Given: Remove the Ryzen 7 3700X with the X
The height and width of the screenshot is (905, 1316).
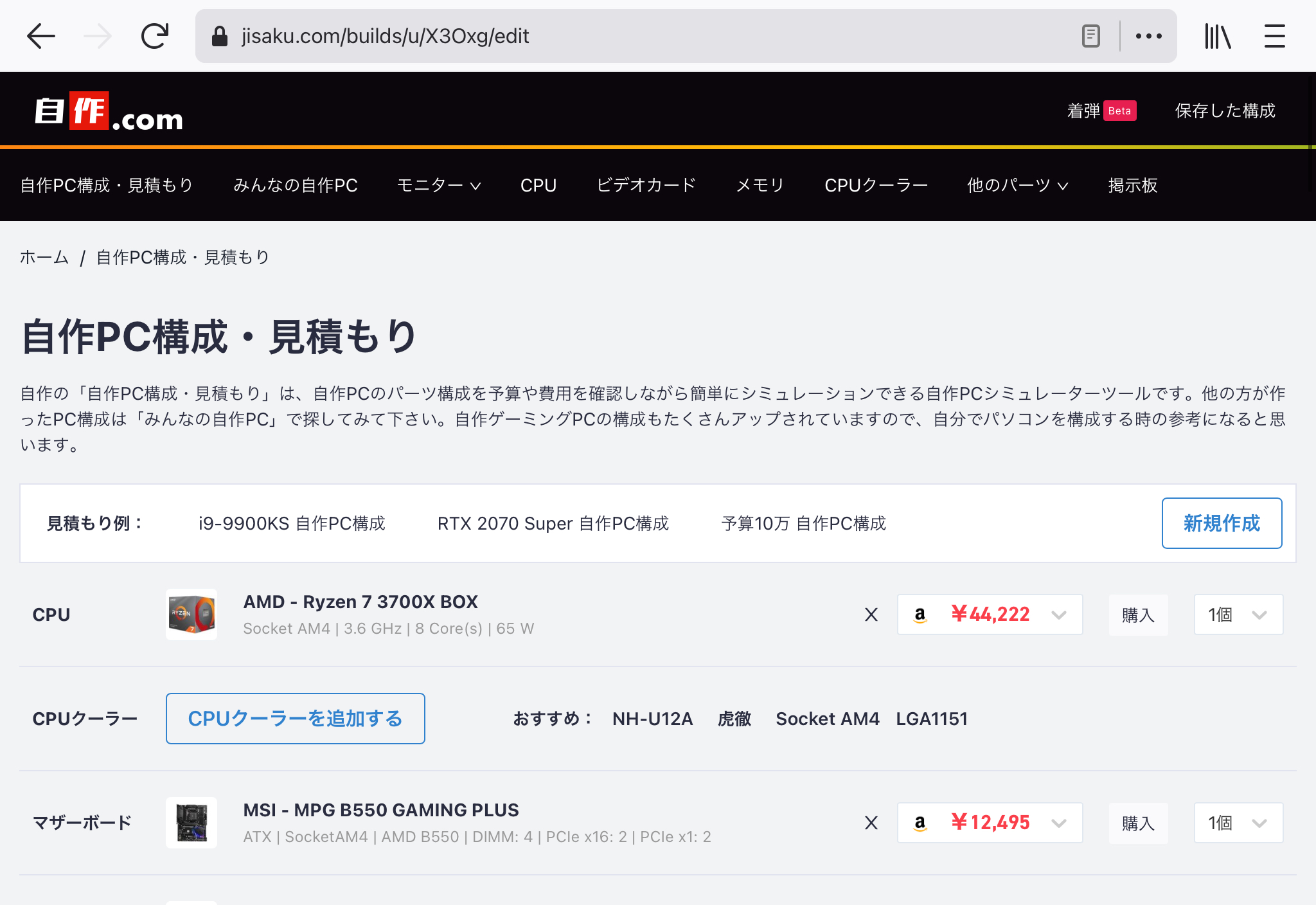Looking at the screenshot, I should 871,614.
